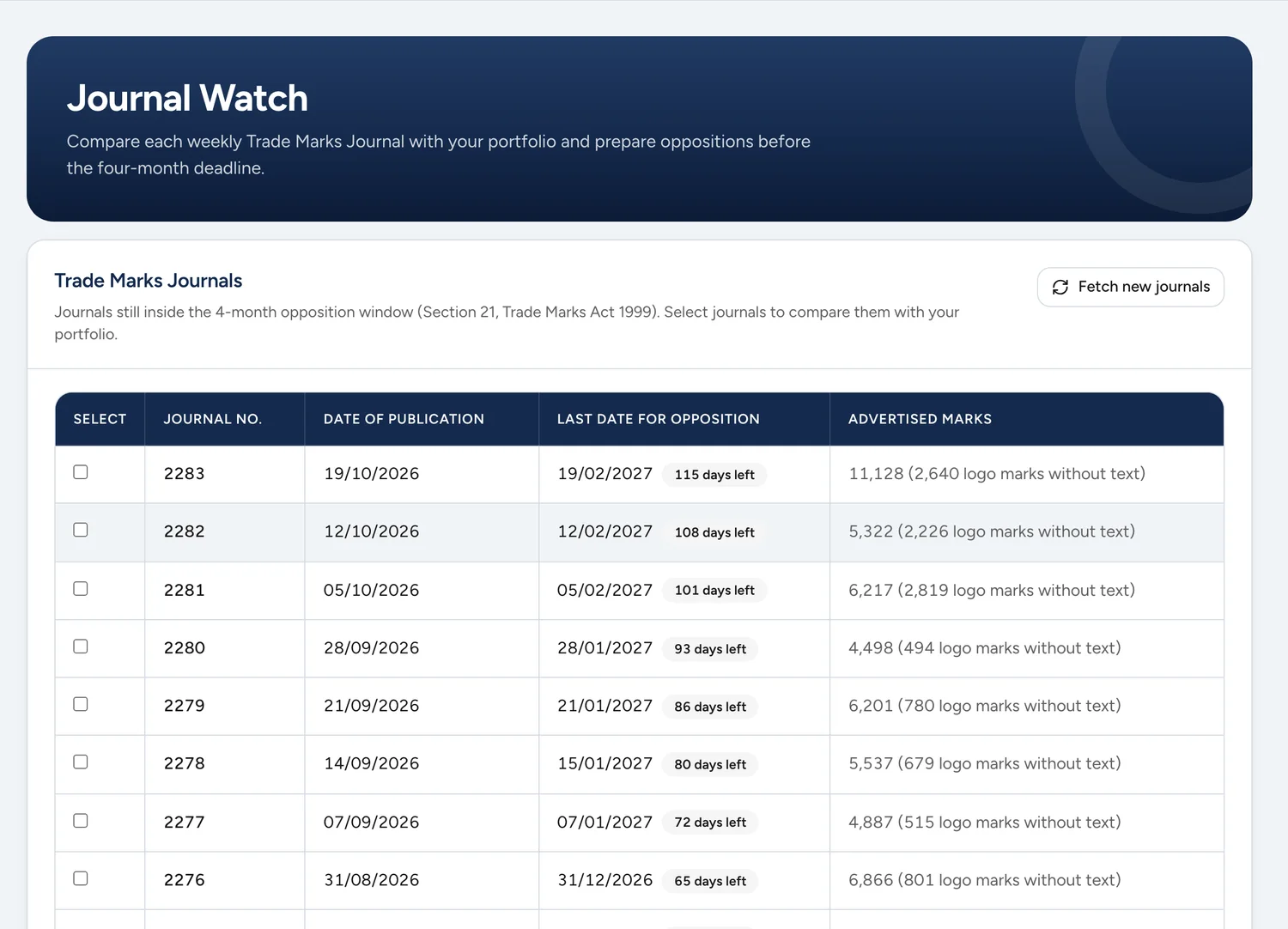Viewport: 1288px width, 929px height.
Task: Click the 72 days left badge
Action: click(710, 823)
